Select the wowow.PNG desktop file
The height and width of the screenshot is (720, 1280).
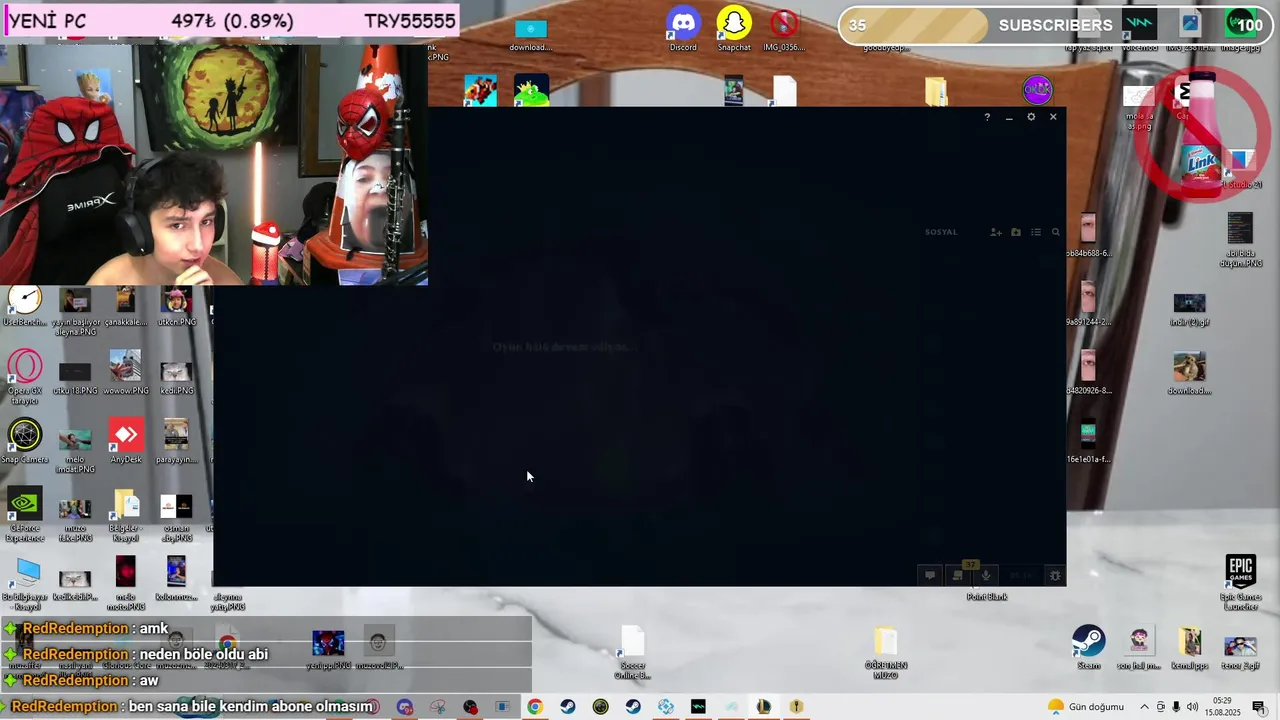[126, 372]
